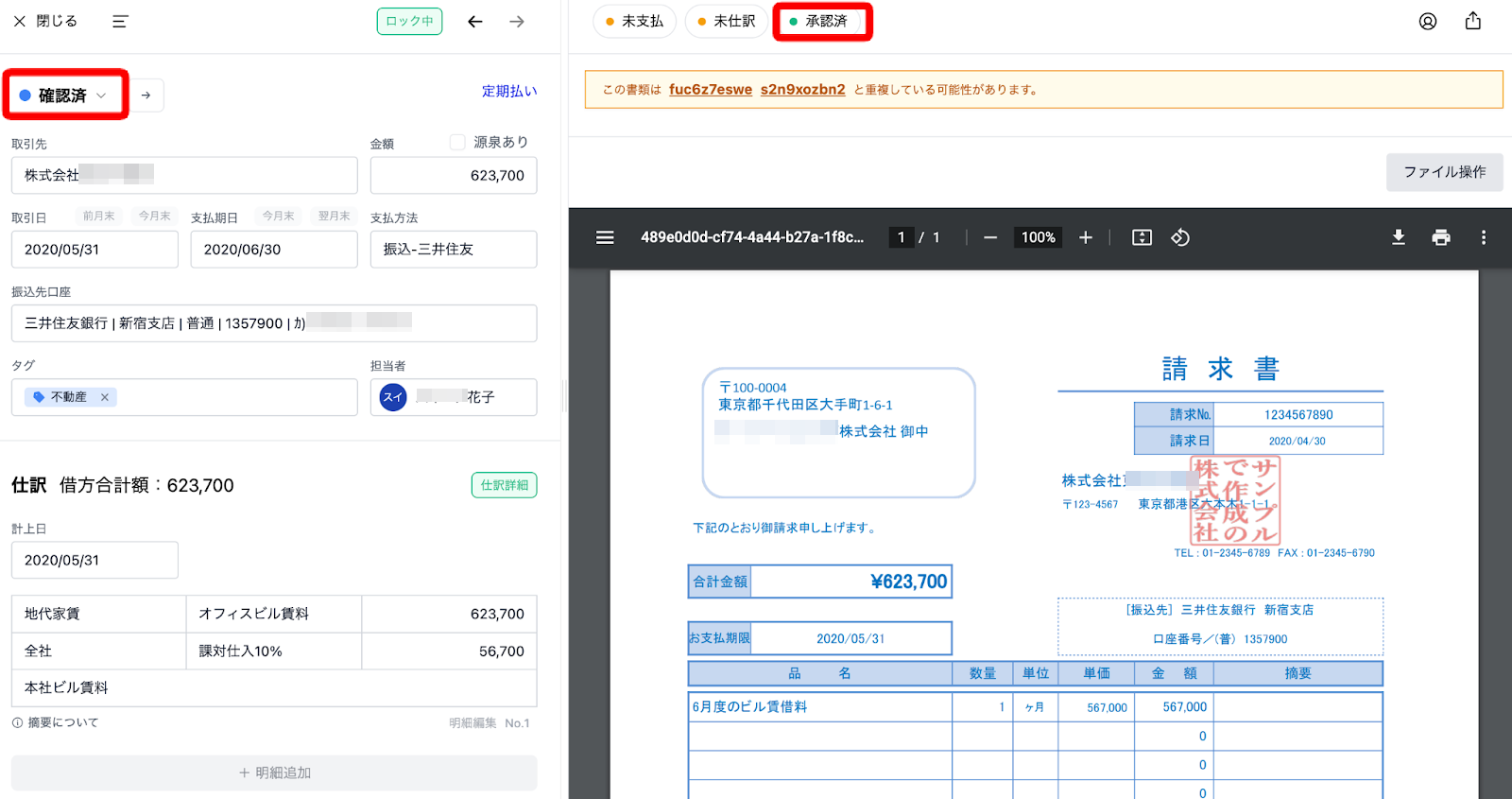
Task: Toggle the ロック中 lock button
Action: click(x=409, y=21)
